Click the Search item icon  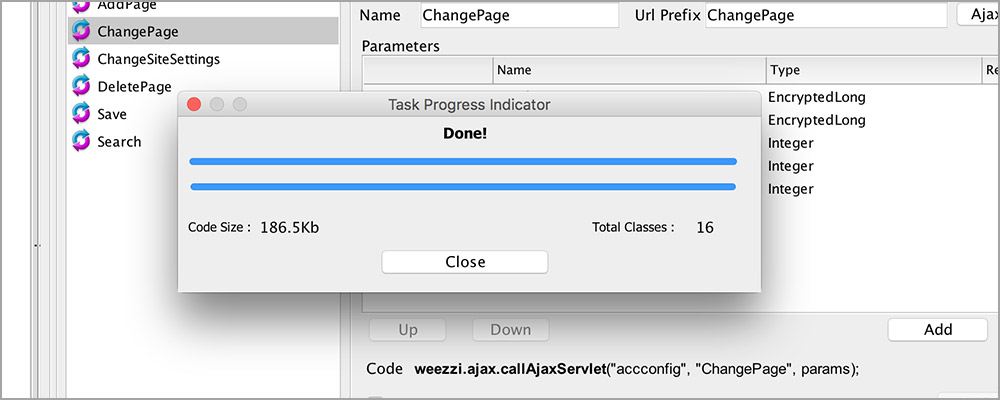click(x=81, y=141)
